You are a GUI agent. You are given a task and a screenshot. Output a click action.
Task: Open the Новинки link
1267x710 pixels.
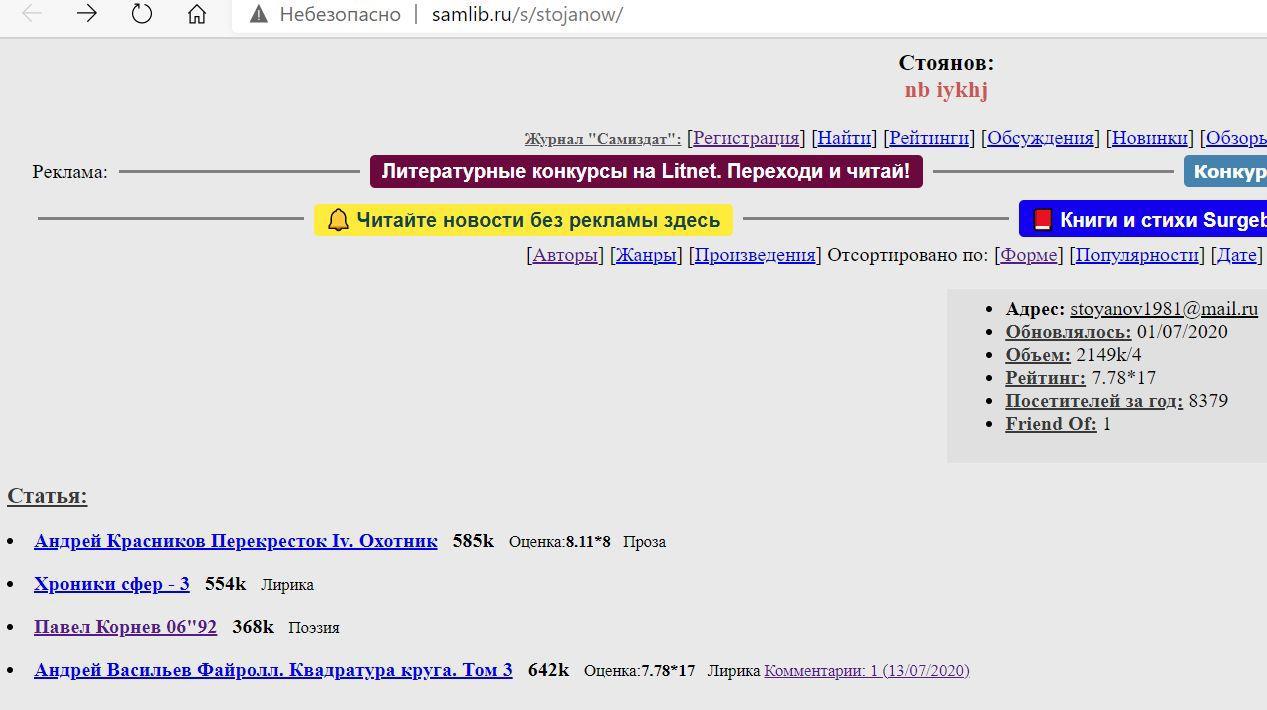(x=1149, y=138)
